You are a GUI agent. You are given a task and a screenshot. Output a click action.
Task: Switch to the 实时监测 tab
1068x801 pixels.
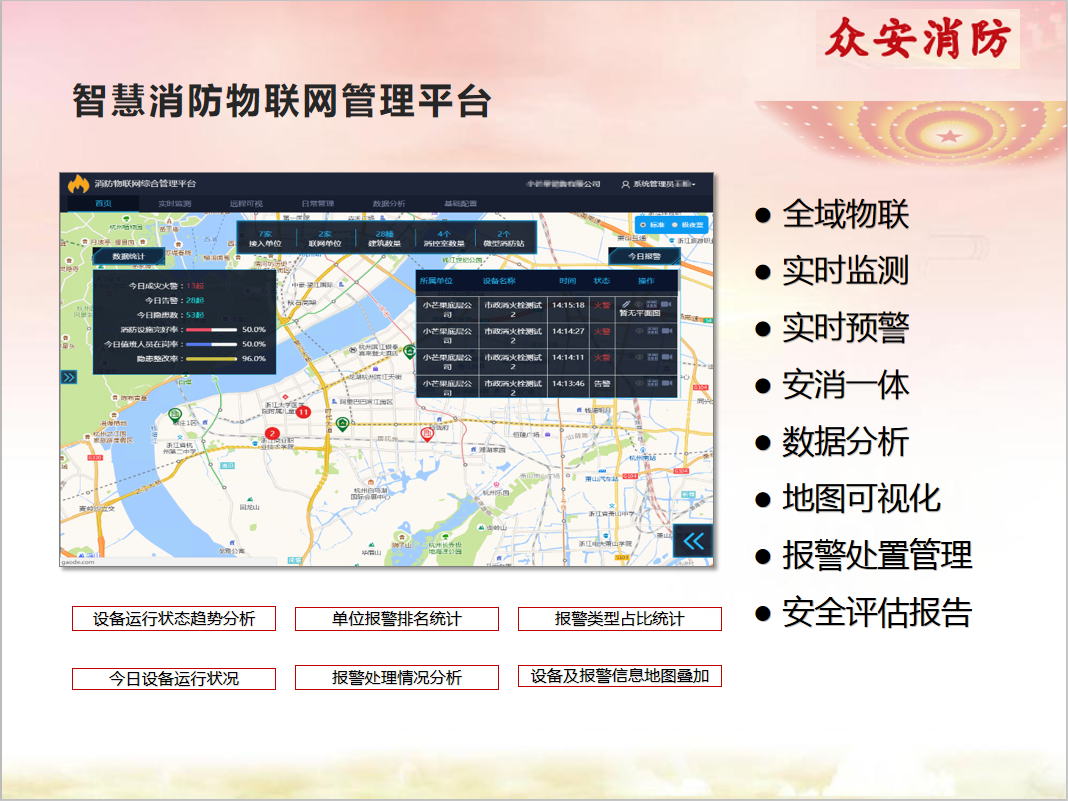(x=175, y=204)
